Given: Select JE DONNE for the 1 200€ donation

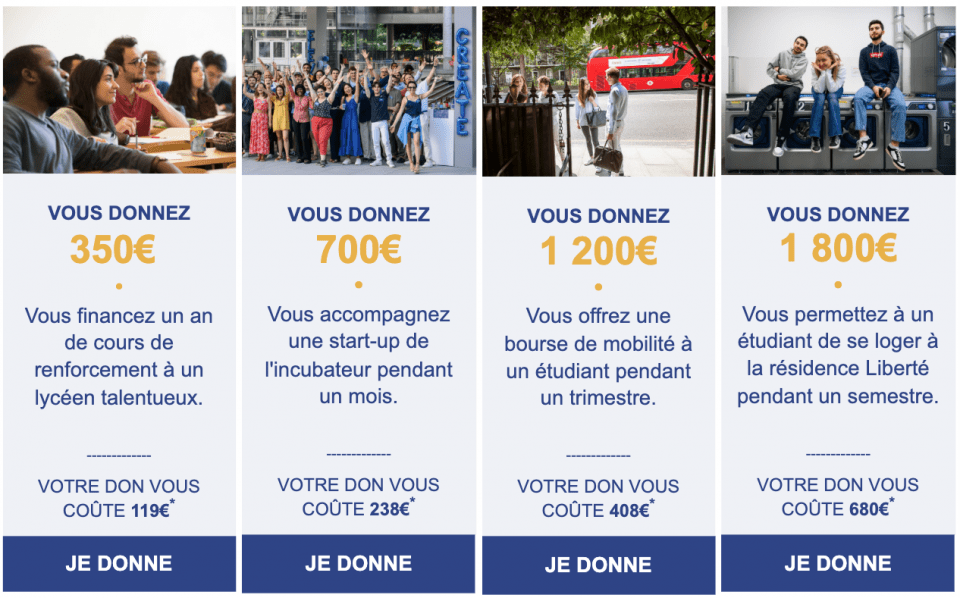Looking at the screenshot, I should pos(598,565).
